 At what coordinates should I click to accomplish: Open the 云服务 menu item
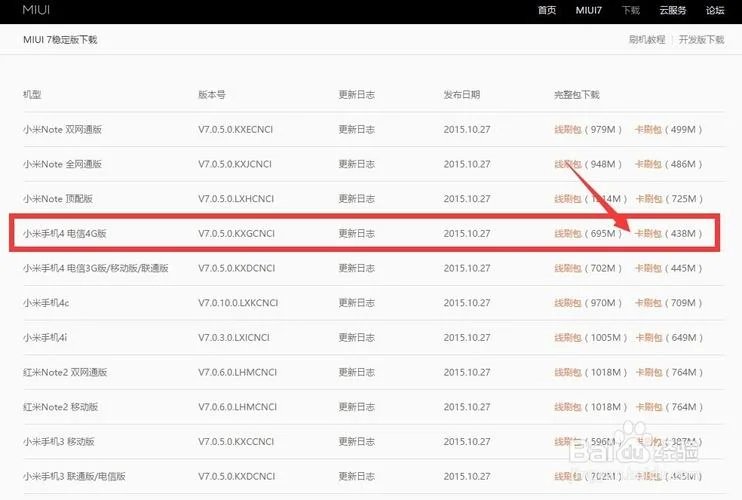[x=672, y=10]
